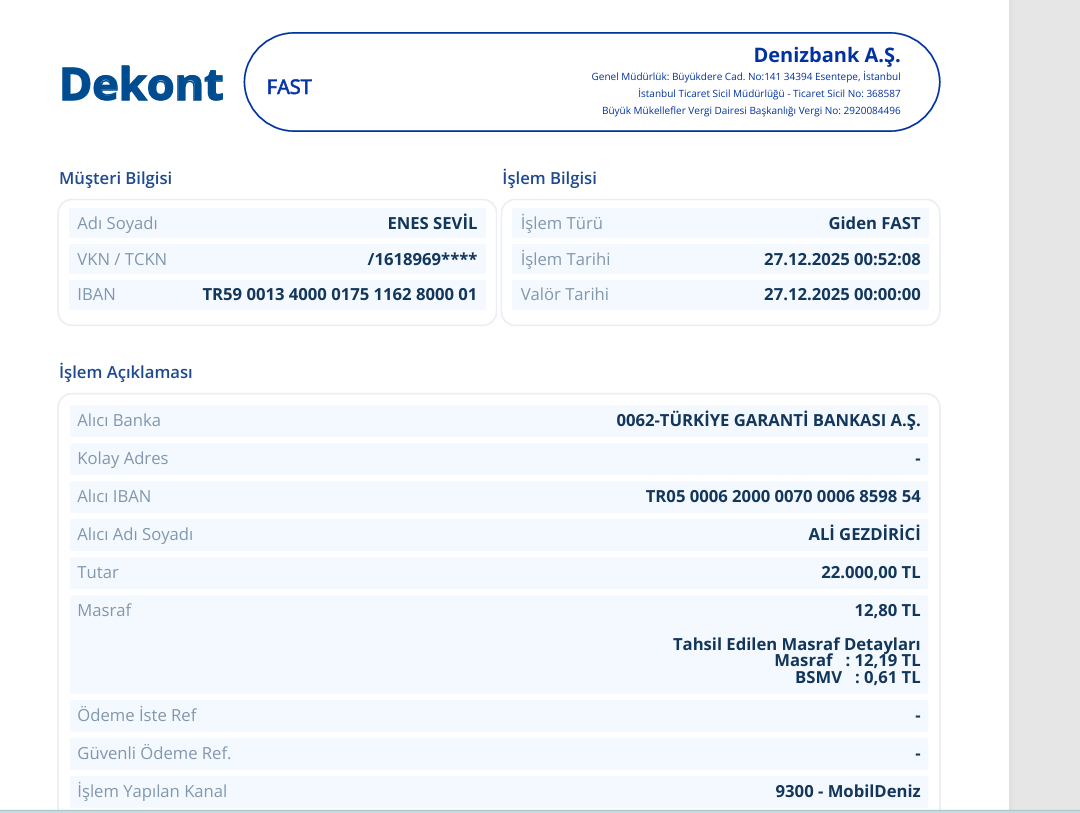Click the Masraf row label on the left
The image size is (1080, 813).
tap(104, 610)
